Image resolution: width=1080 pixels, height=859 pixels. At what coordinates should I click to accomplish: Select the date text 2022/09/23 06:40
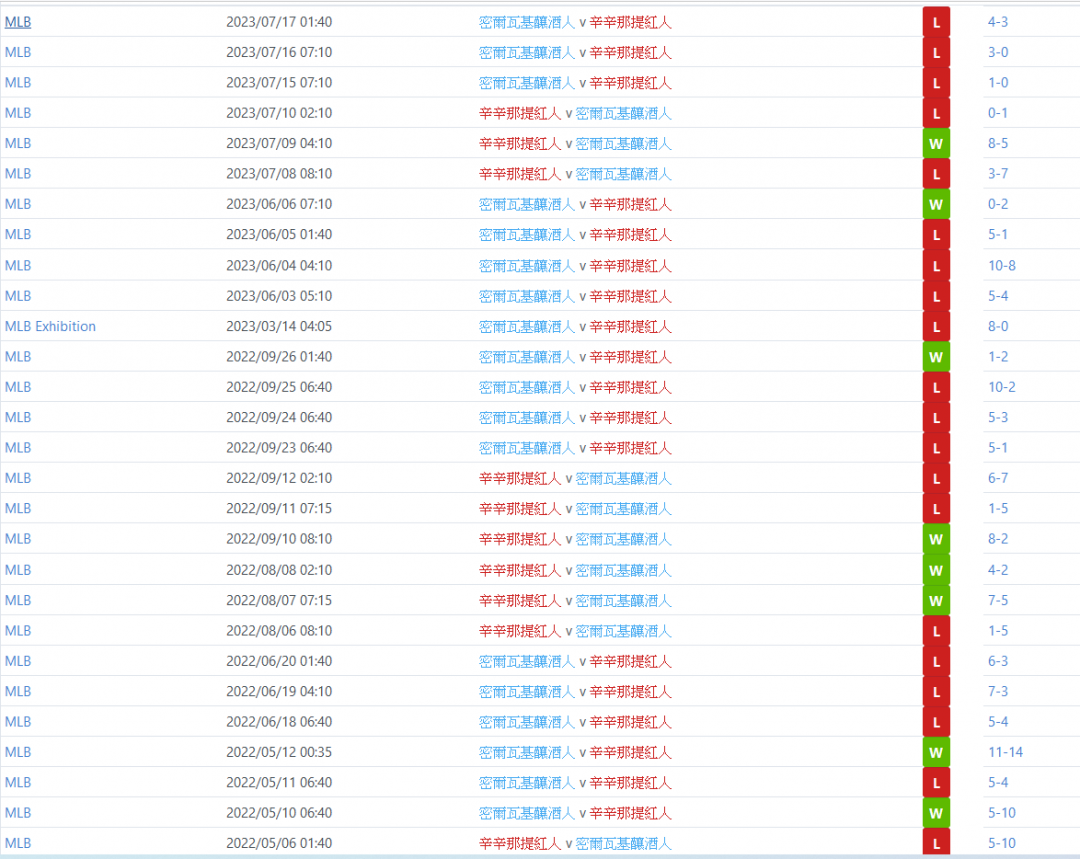coord(279,448)
